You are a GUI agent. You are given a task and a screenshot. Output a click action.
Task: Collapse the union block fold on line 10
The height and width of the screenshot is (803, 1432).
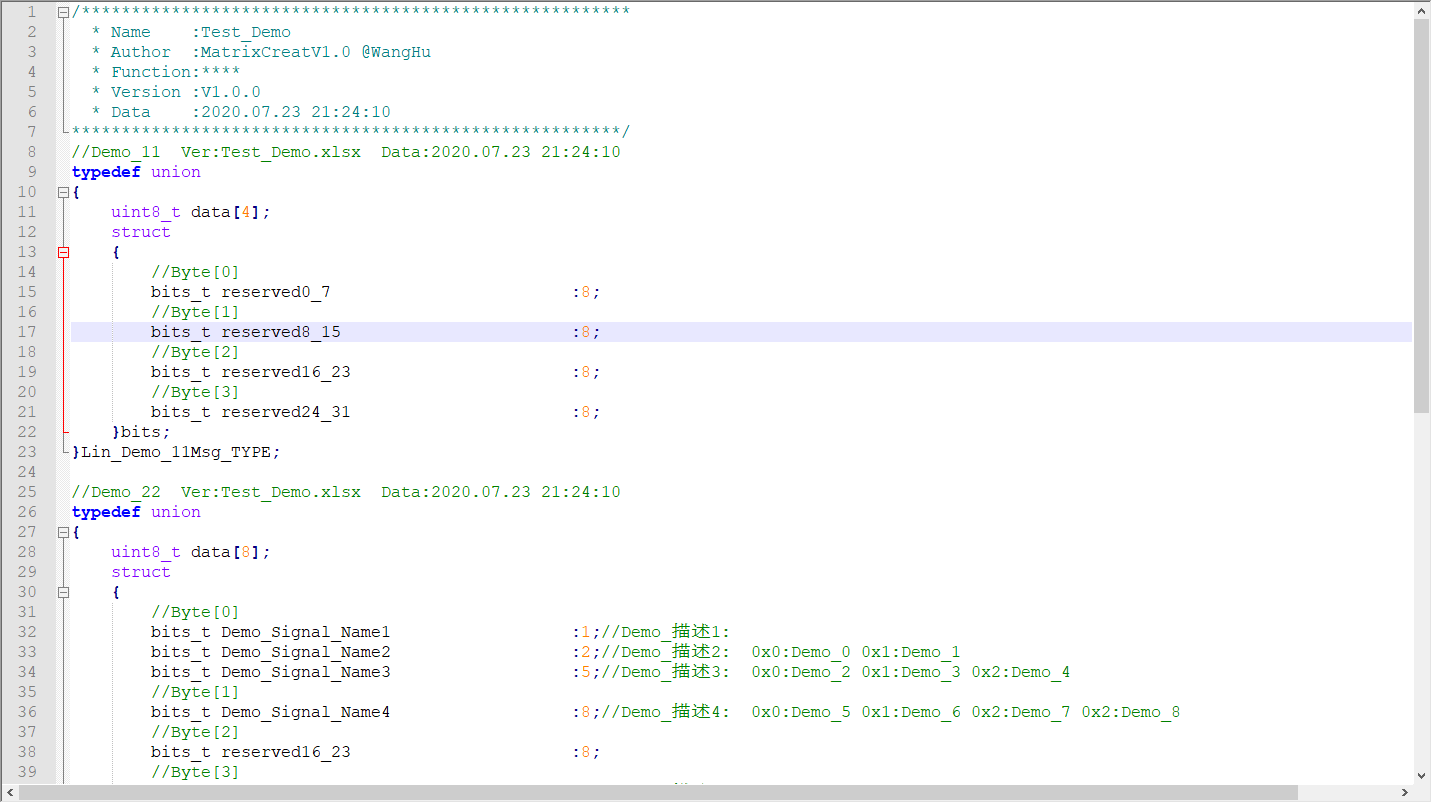64,192
